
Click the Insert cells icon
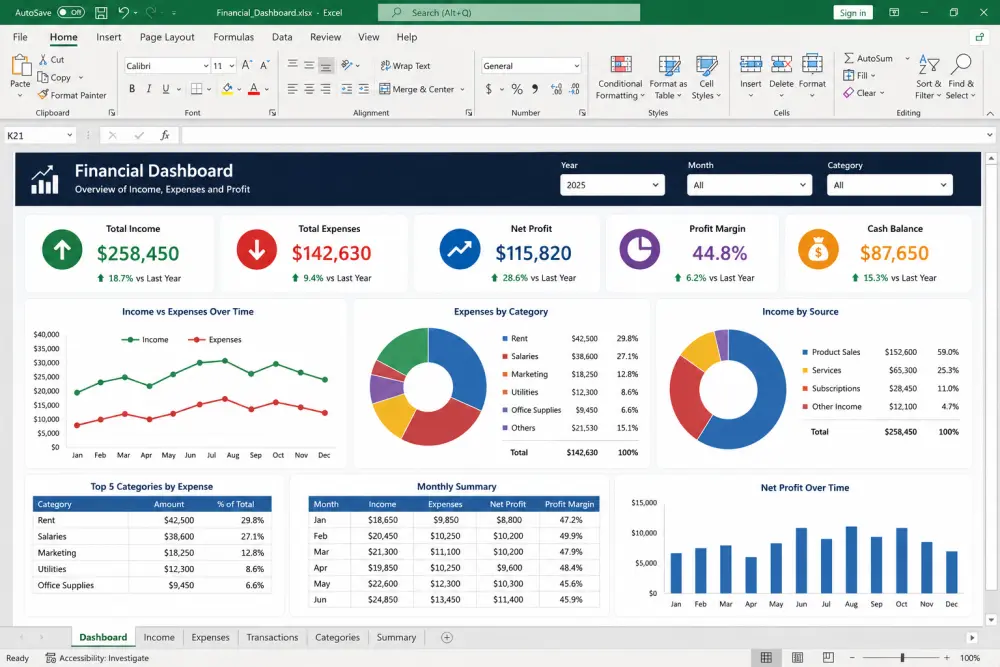click(751, 64)
